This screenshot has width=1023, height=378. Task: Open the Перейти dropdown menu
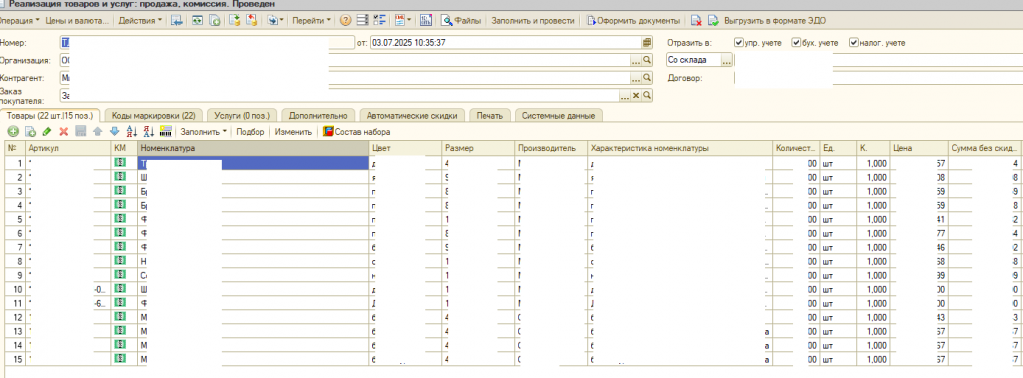(311, 20)
